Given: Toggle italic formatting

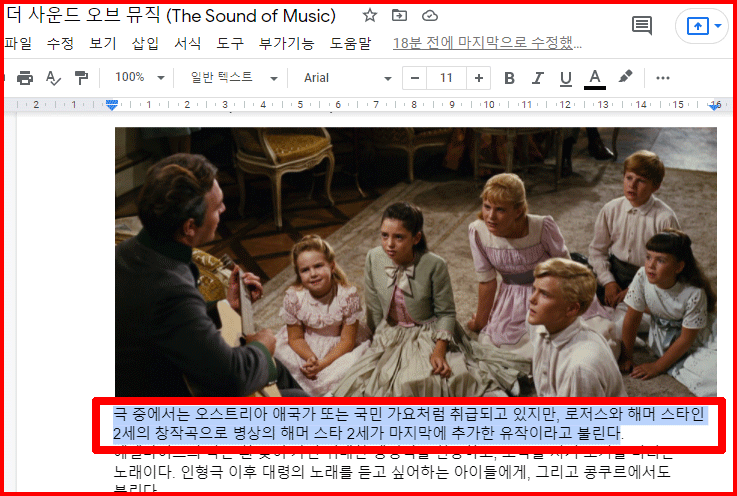Looking at the screenshot, I should (538, 78).
